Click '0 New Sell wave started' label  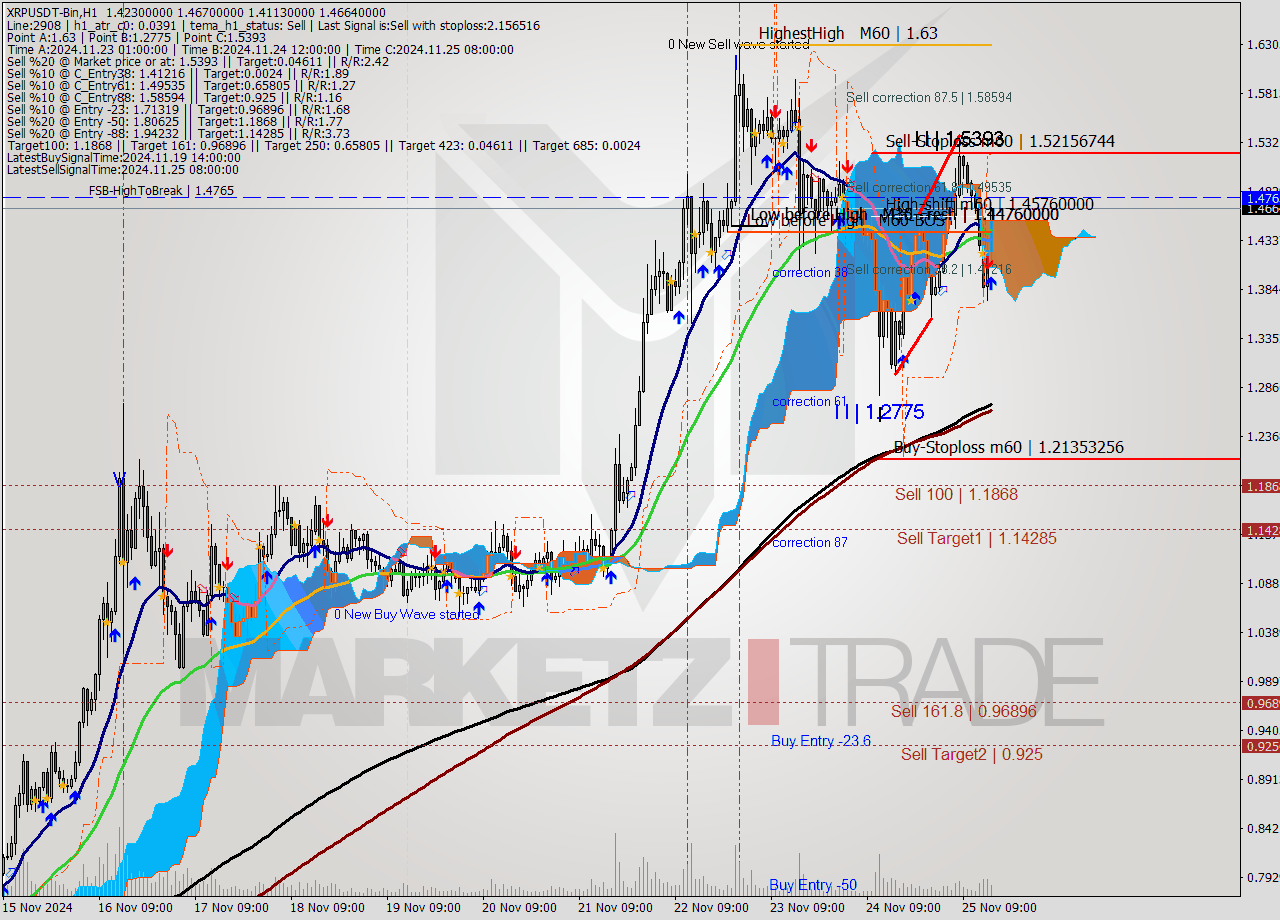pos(739,44)
